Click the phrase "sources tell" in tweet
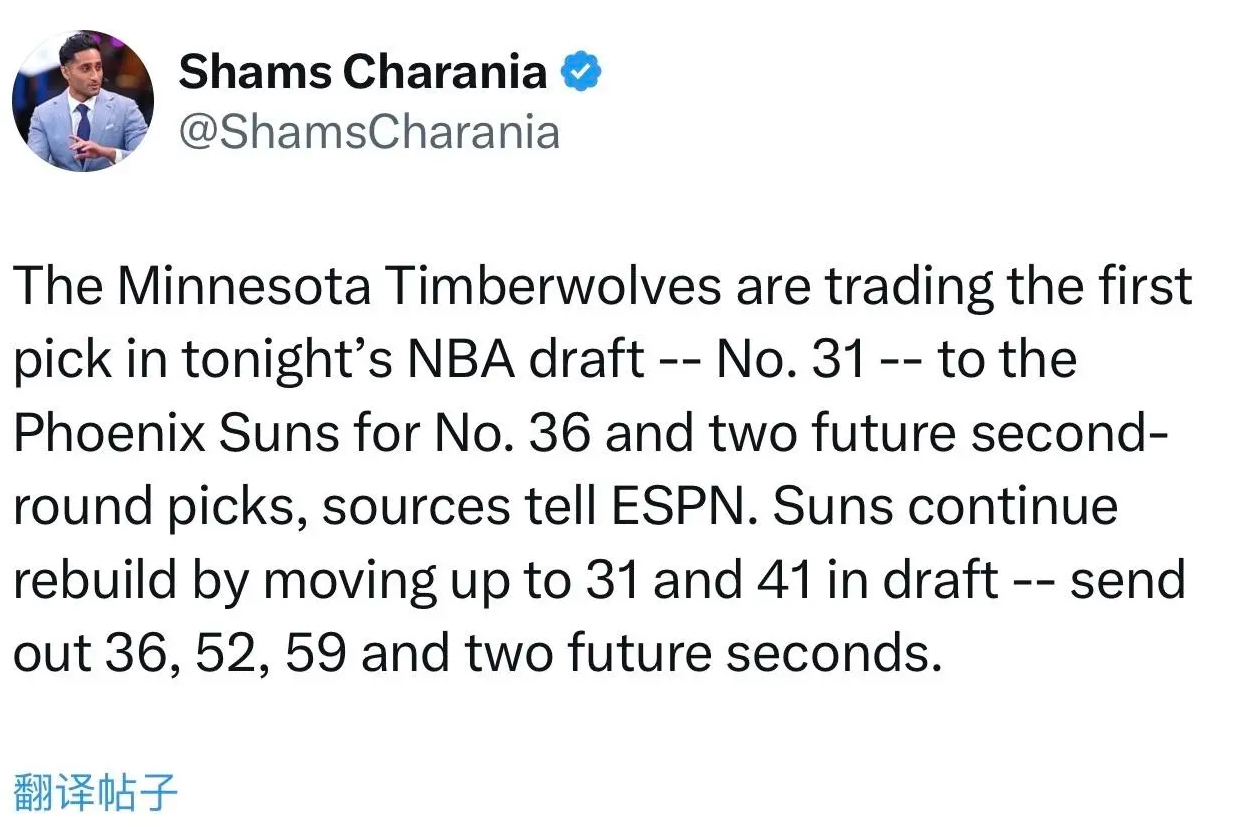Viewport: 1256px width, 827px height. tap(467, 506)
